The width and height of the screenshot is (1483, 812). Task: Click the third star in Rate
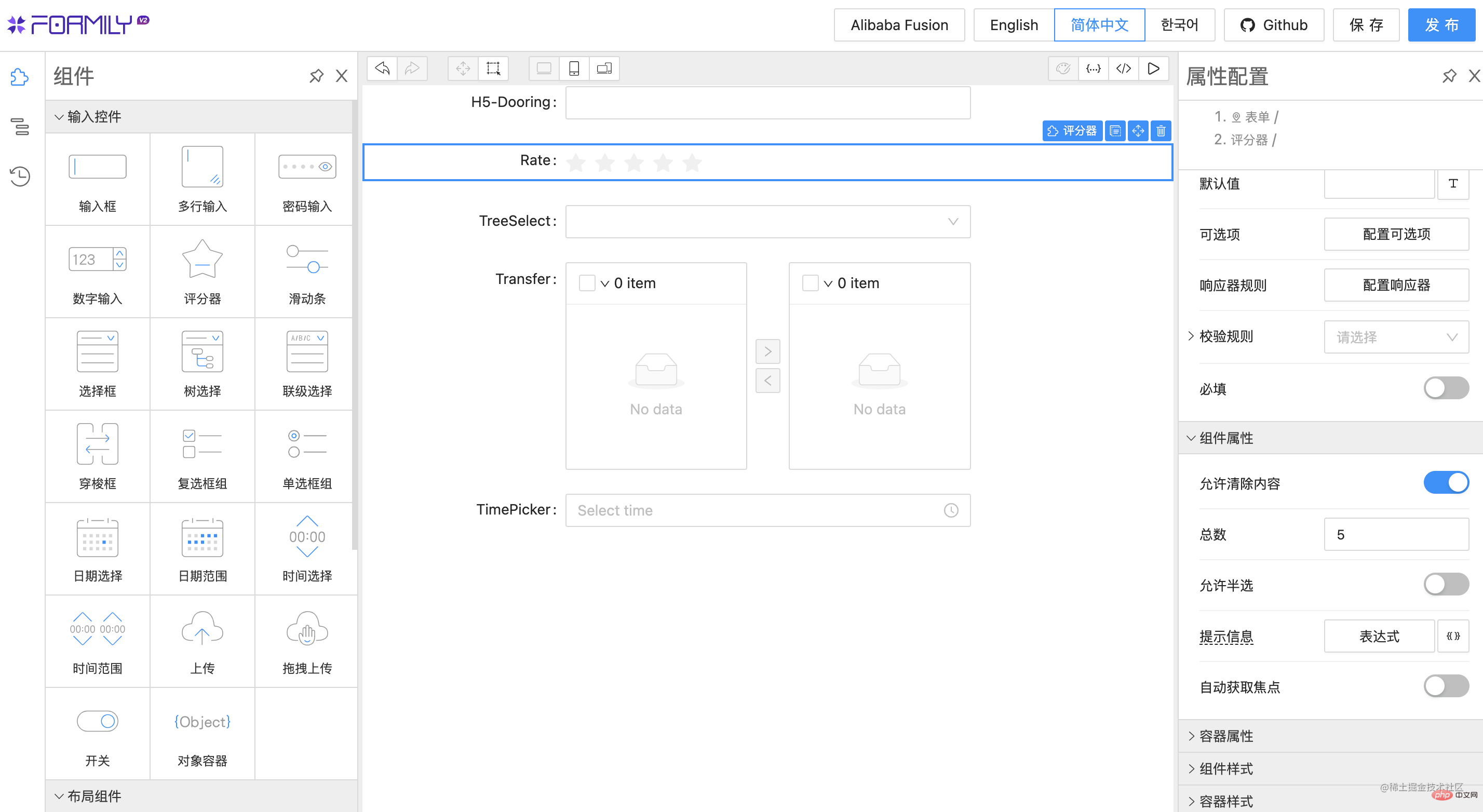(634, 163)
